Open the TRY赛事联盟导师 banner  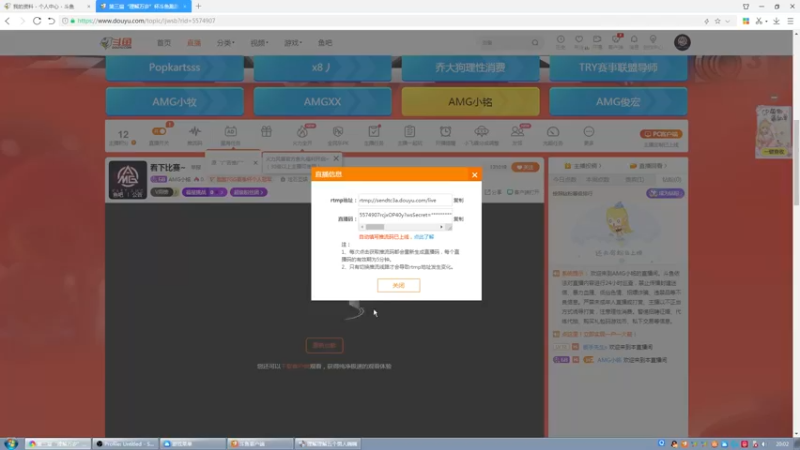(618, 67)
